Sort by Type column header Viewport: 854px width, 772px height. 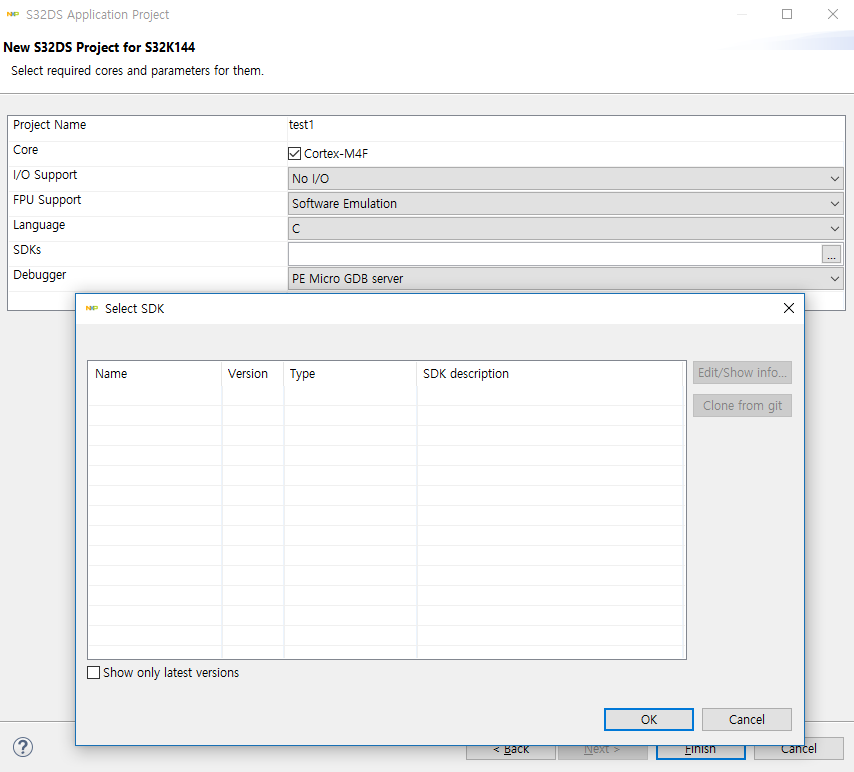coord(350,374)
